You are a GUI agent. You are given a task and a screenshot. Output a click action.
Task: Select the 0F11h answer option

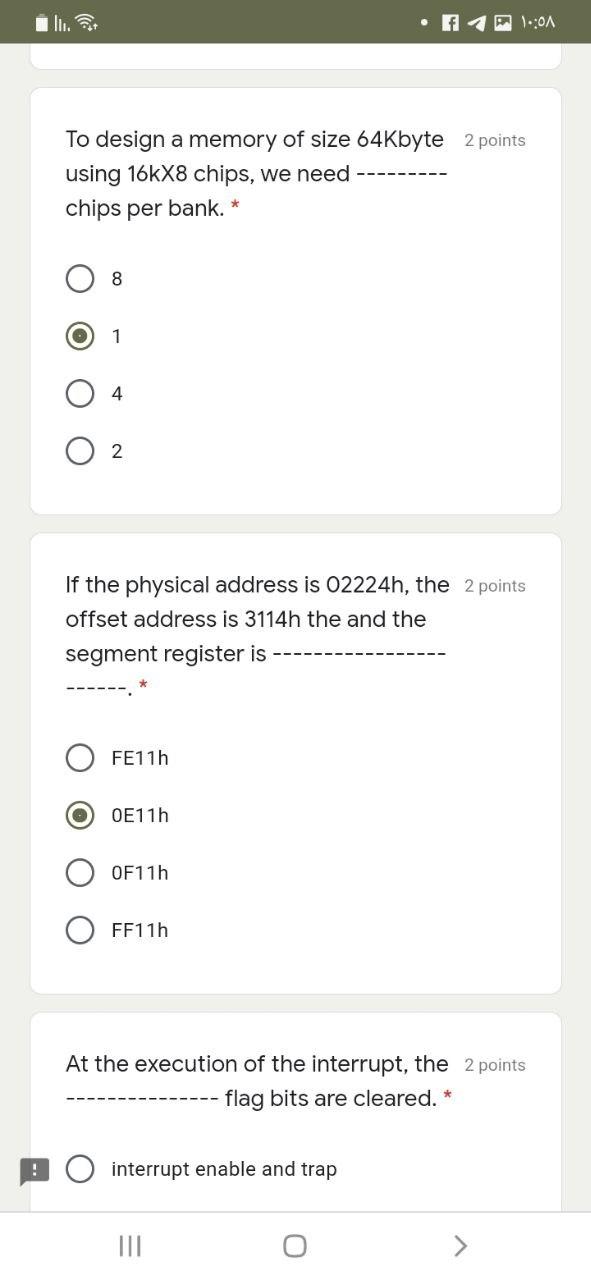click(80, 872)
